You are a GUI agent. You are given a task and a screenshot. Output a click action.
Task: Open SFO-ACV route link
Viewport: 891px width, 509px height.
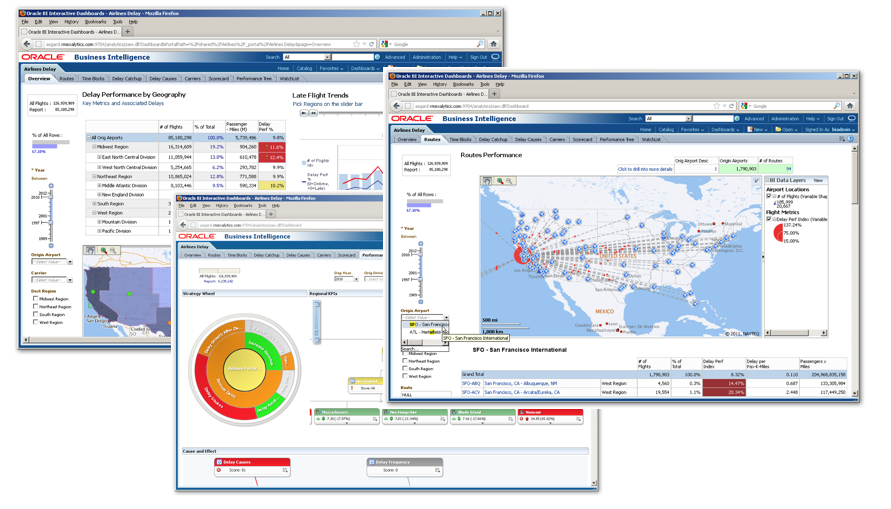(471, 392)
